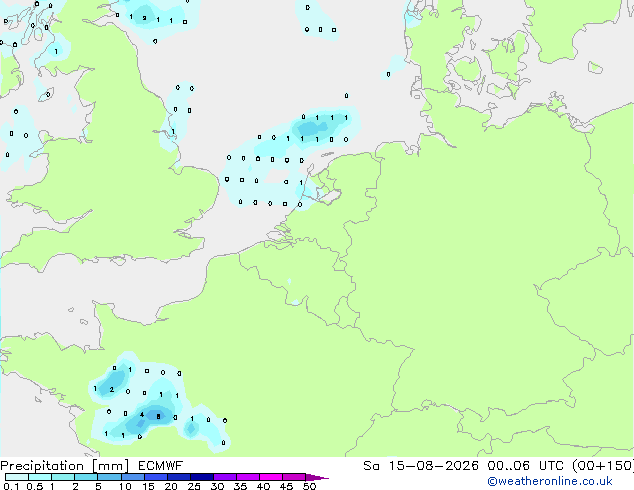The width and height of the screenshot is (634, 490).
Task: Click the 35–40 mm legend swatch
Action: 247,477
